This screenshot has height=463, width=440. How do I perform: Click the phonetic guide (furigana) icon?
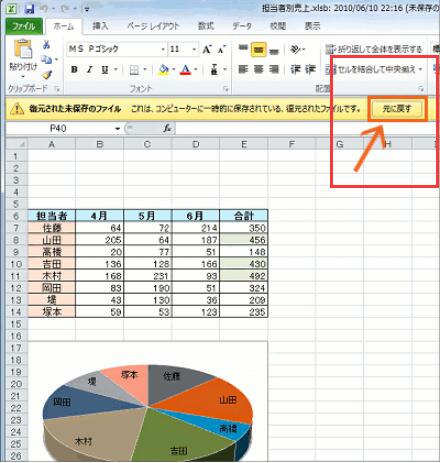pyautogui.click(x=214, y=70)
